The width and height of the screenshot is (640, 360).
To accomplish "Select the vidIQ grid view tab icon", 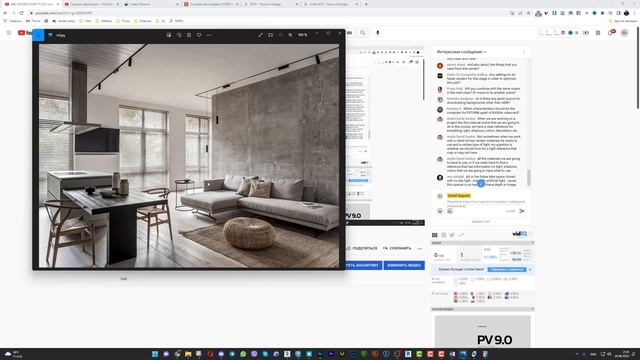I will click(x=435, y=235).
